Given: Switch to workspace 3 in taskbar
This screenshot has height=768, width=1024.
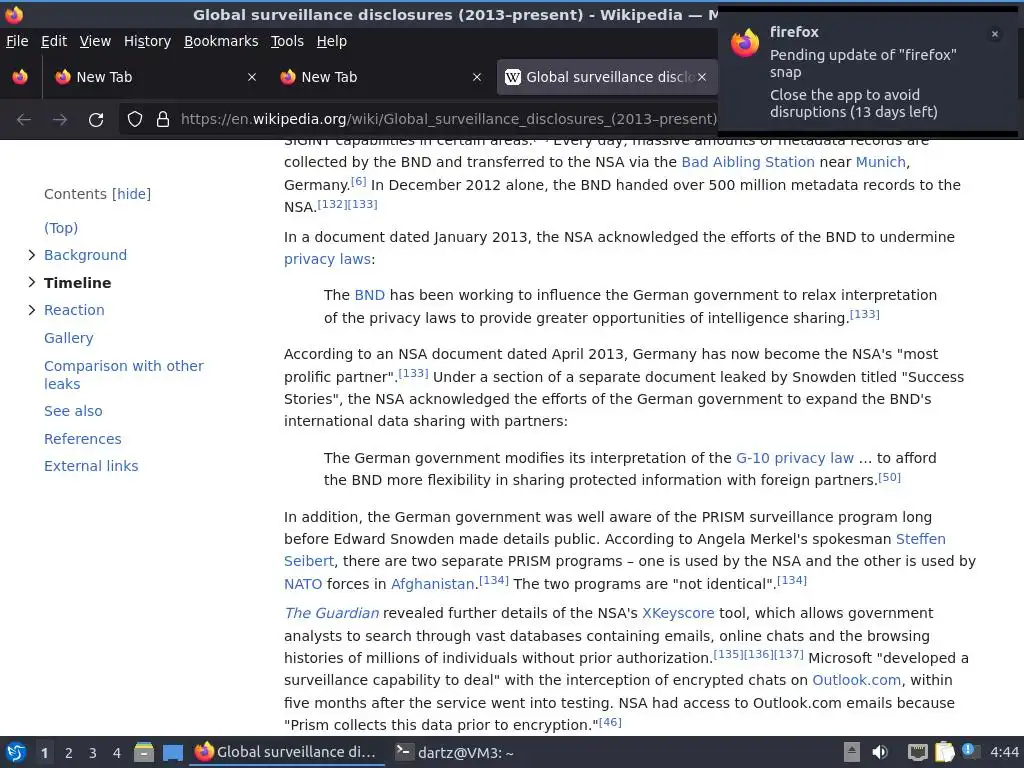Looking at the screenshot, I should pos(93,753).
